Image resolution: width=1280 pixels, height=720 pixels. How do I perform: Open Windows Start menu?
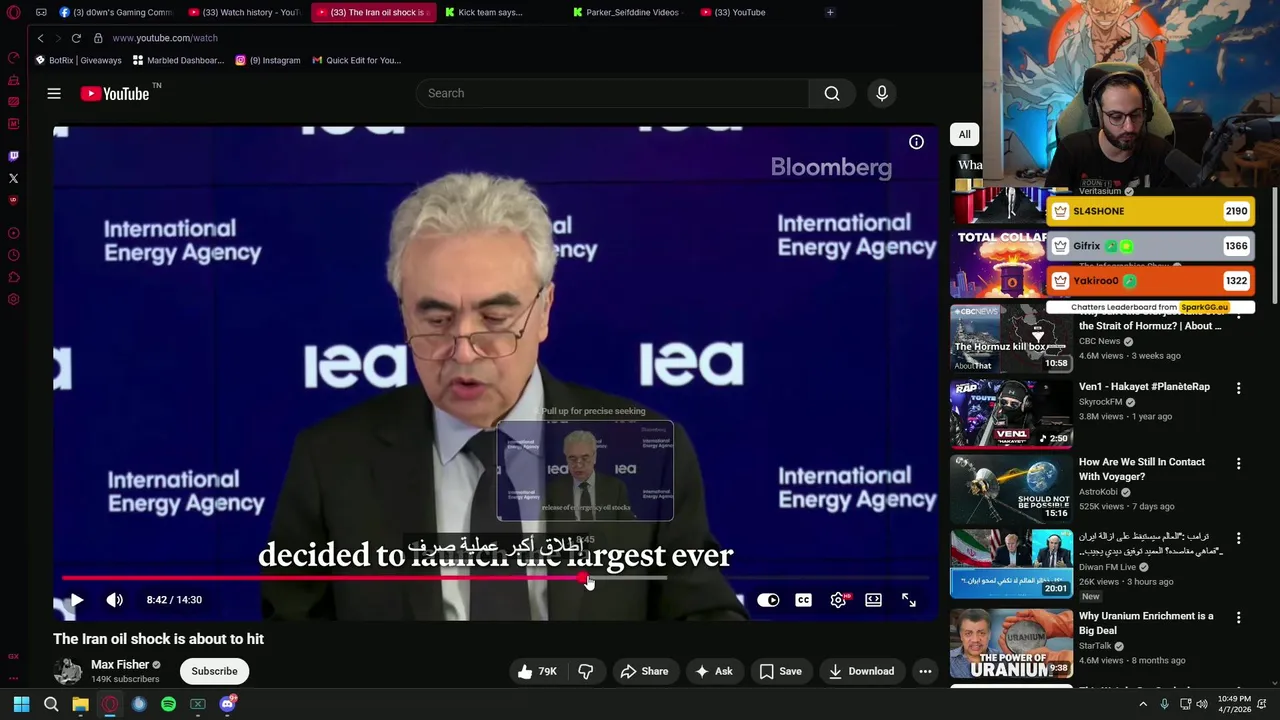click(x=21, y=704)
